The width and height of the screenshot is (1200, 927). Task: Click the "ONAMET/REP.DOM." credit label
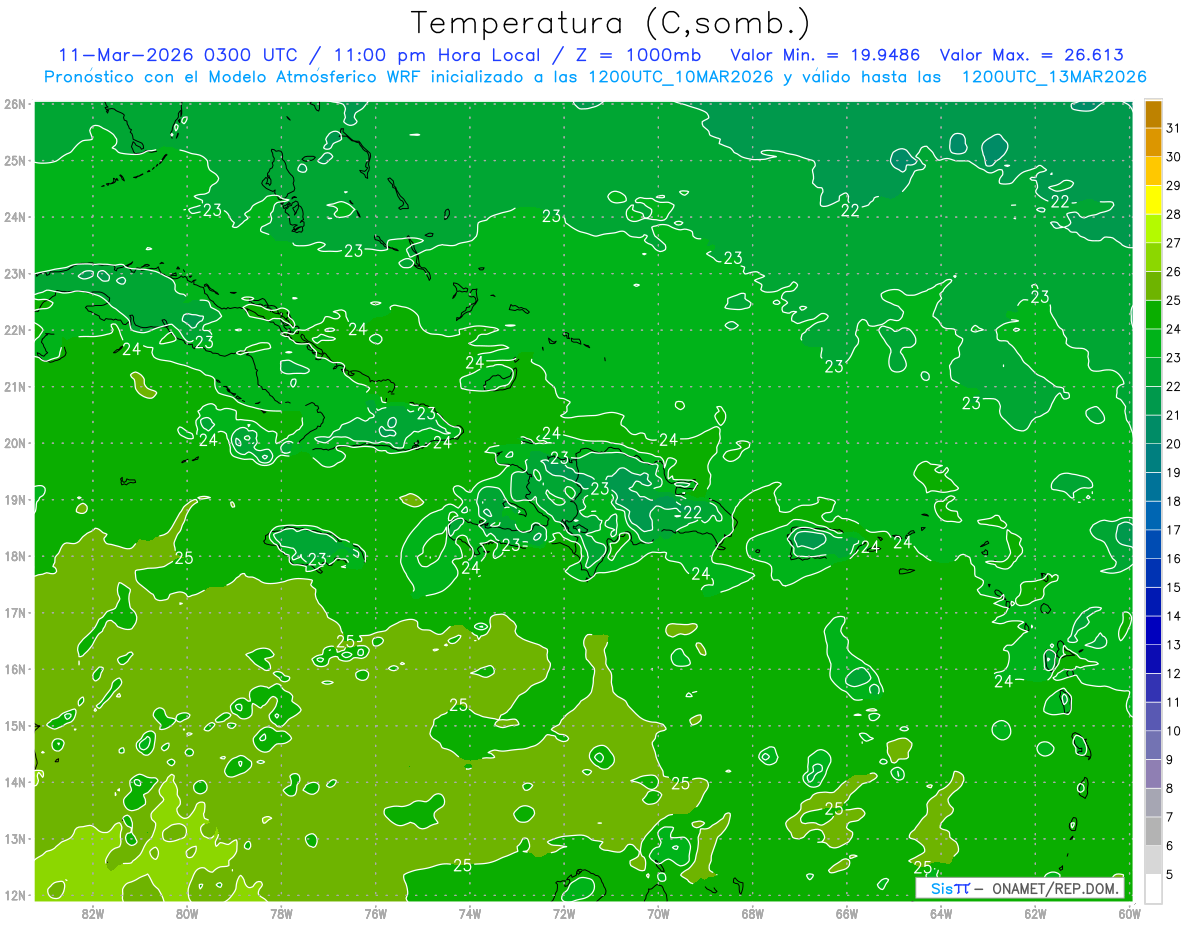click(1055, 888)
